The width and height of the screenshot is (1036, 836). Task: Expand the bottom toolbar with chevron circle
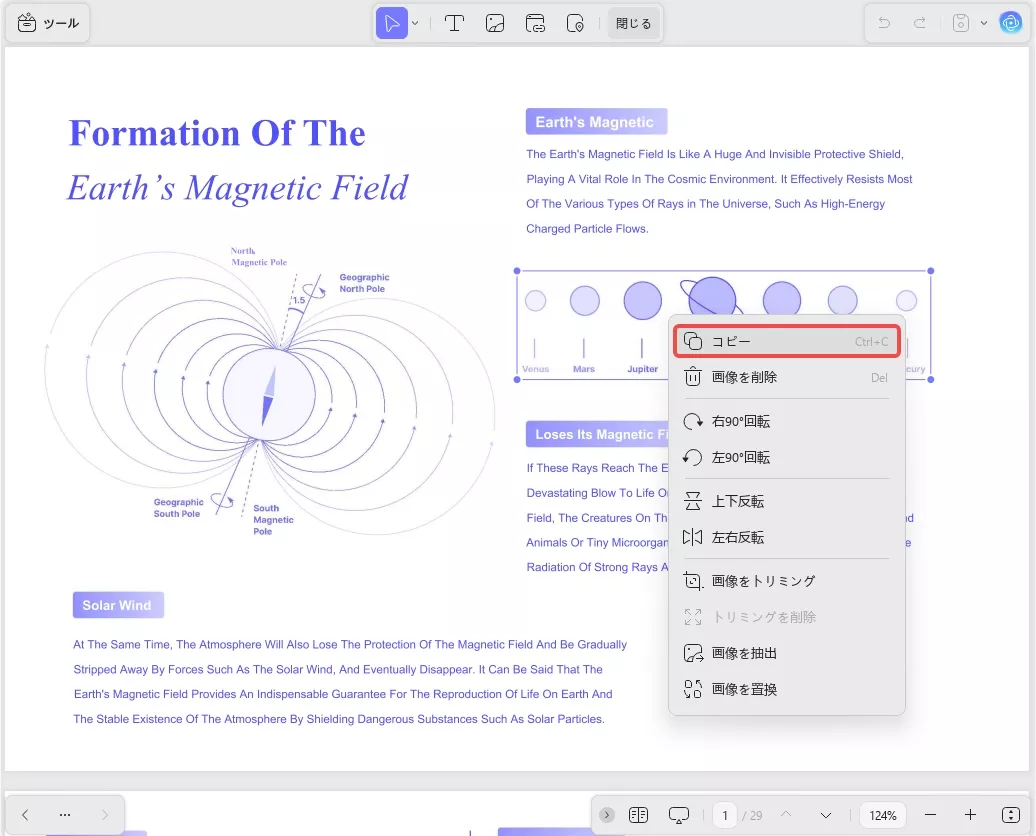coord(607,815)
